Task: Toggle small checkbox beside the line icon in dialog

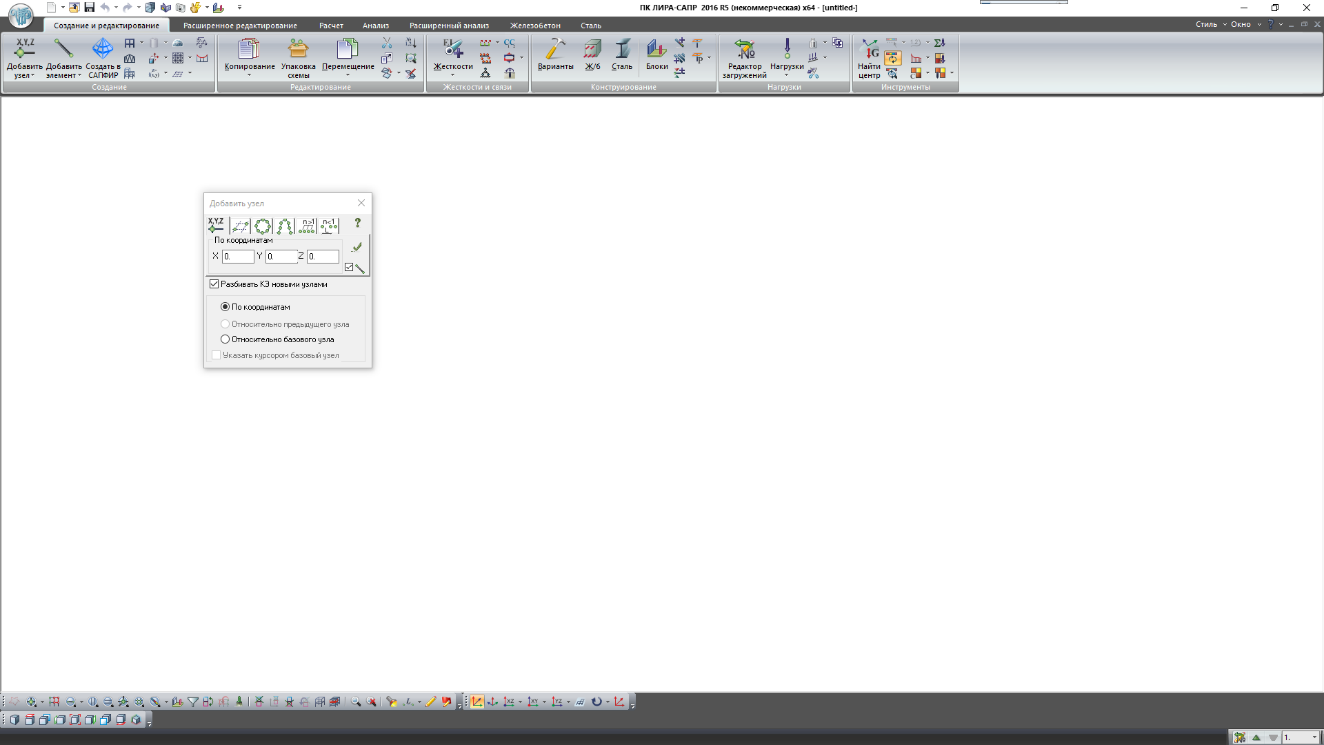Action: pos(349,267)
